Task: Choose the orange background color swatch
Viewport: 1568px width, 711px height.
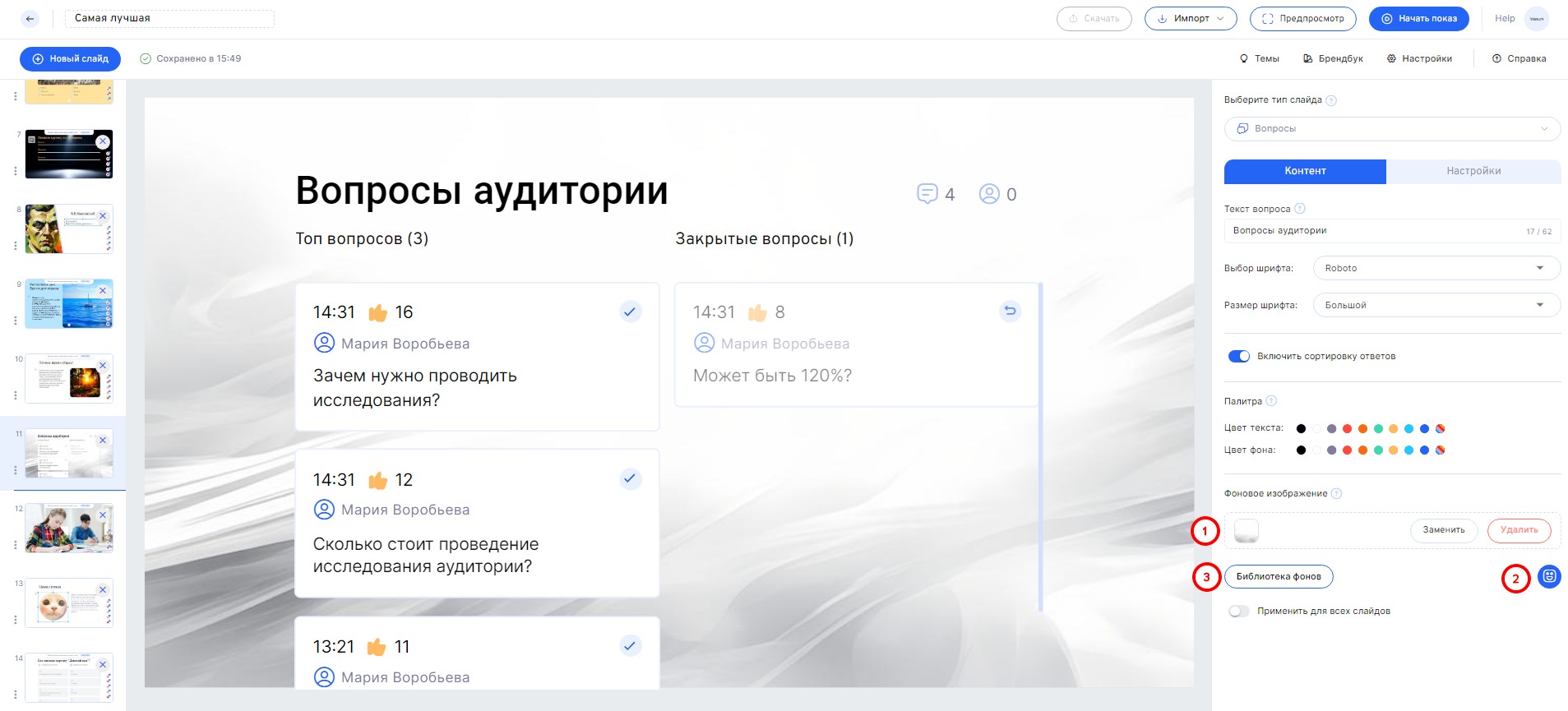Action: (1362, 450)
